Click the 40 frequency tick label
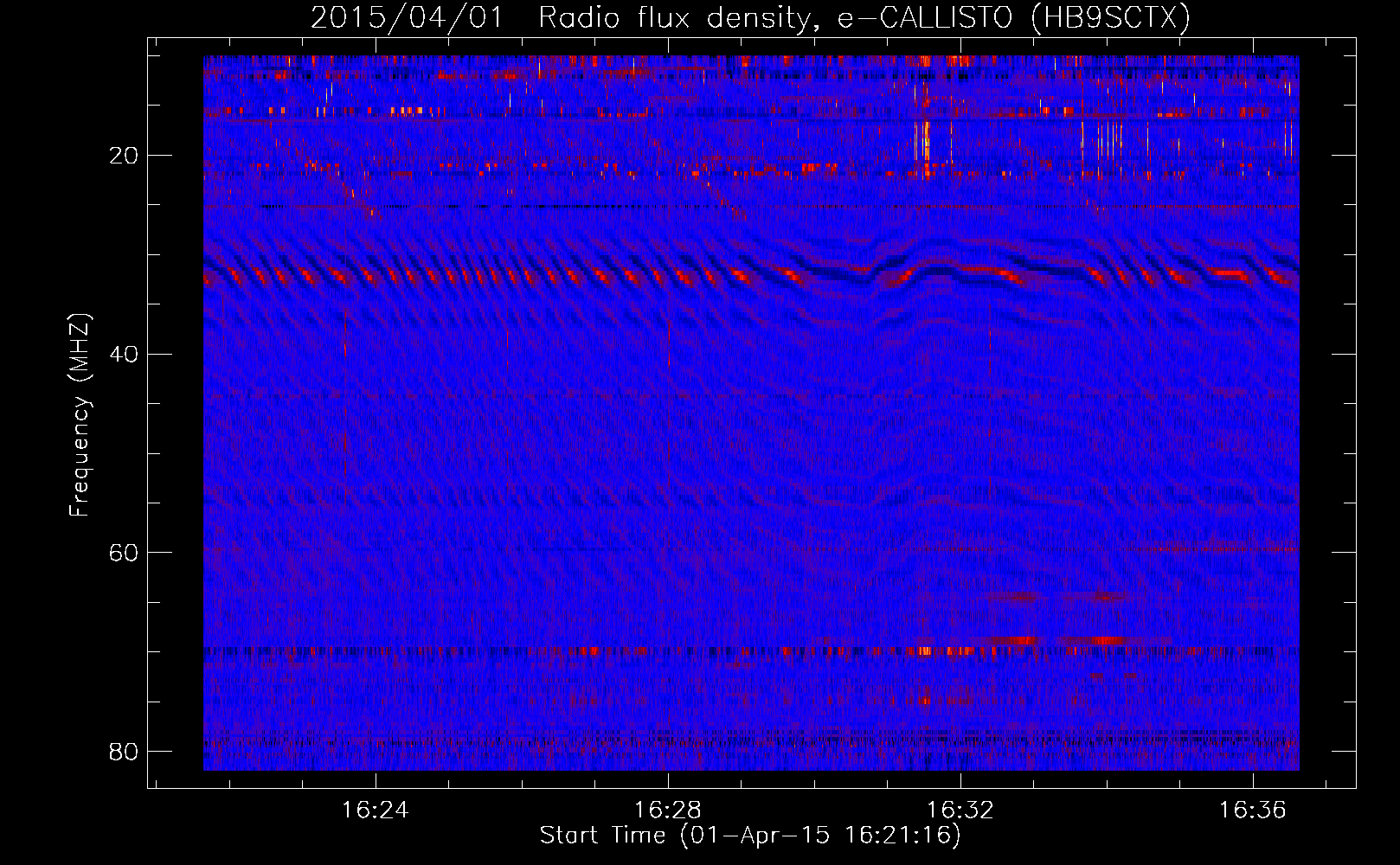 124,354
